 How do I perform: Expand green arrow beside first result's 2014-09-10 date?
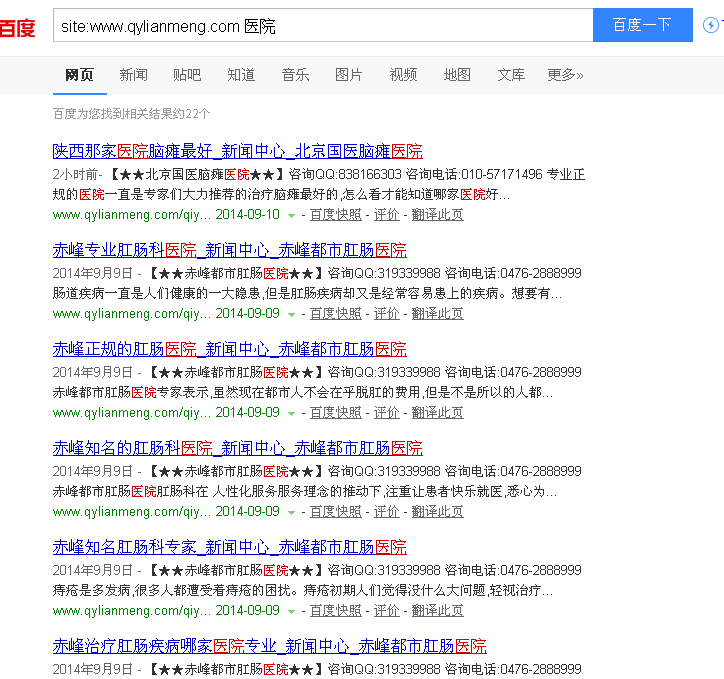(292, 215)
